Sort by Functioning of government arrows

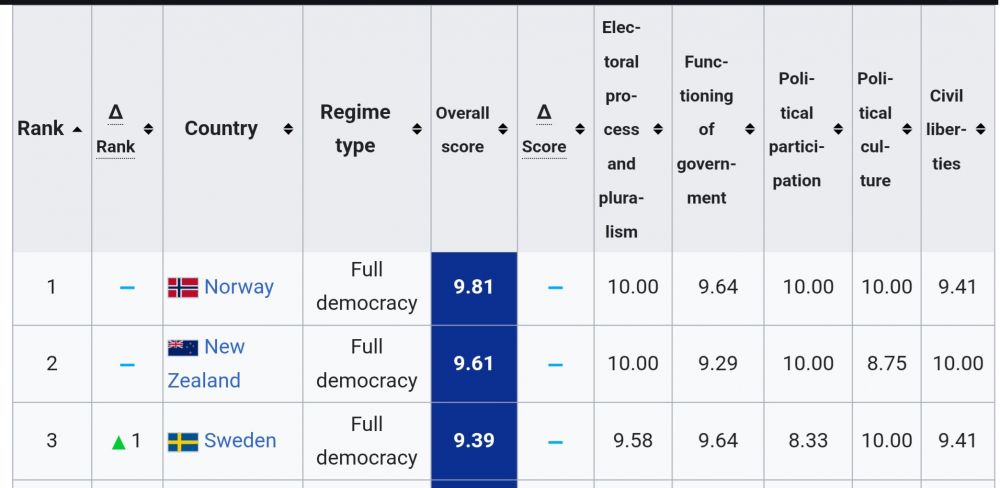(749, 129)
